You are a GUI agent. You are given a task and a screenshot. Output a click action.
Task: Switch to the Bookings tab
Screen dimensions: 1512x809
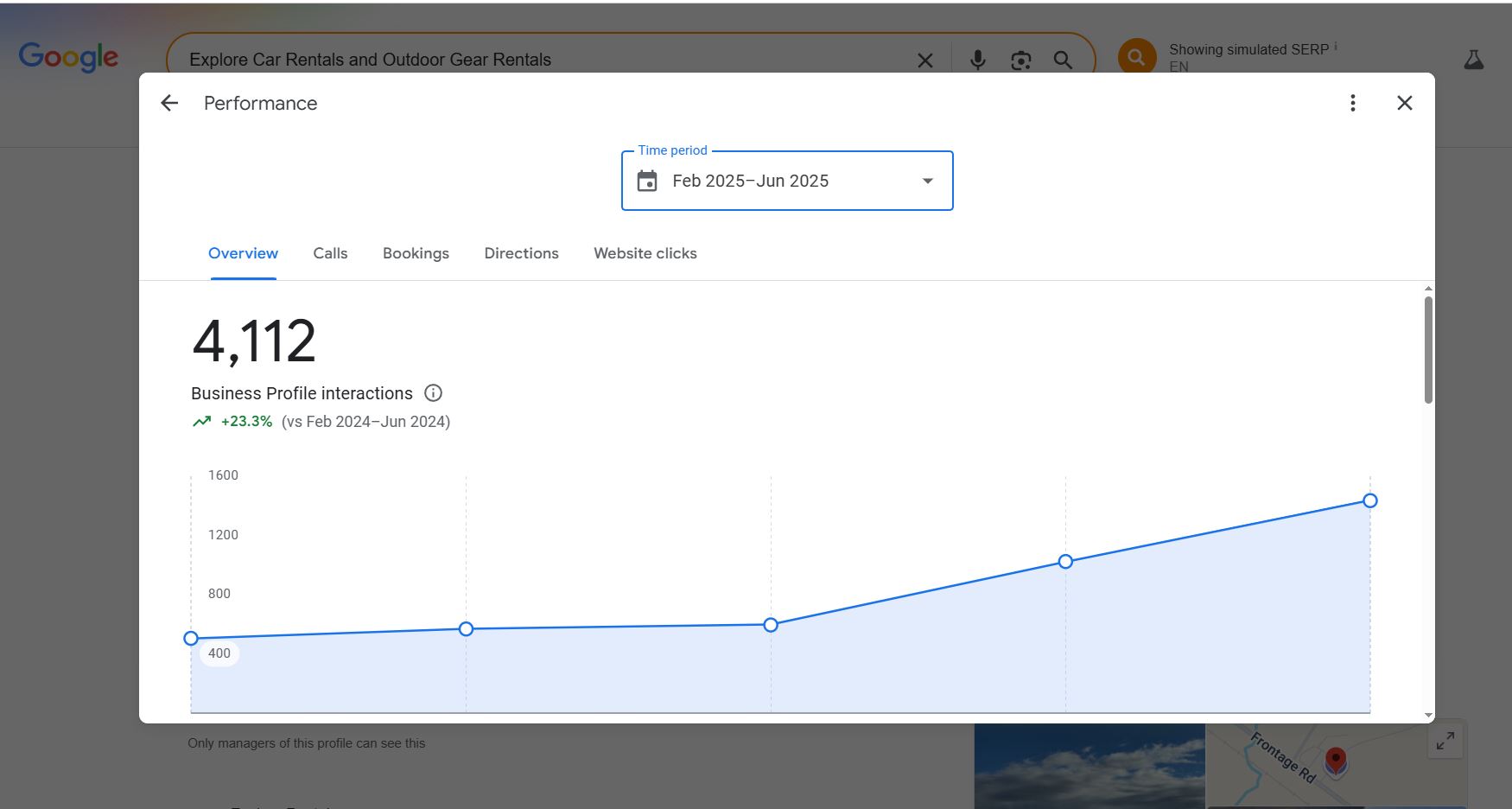tap(416, 253)
